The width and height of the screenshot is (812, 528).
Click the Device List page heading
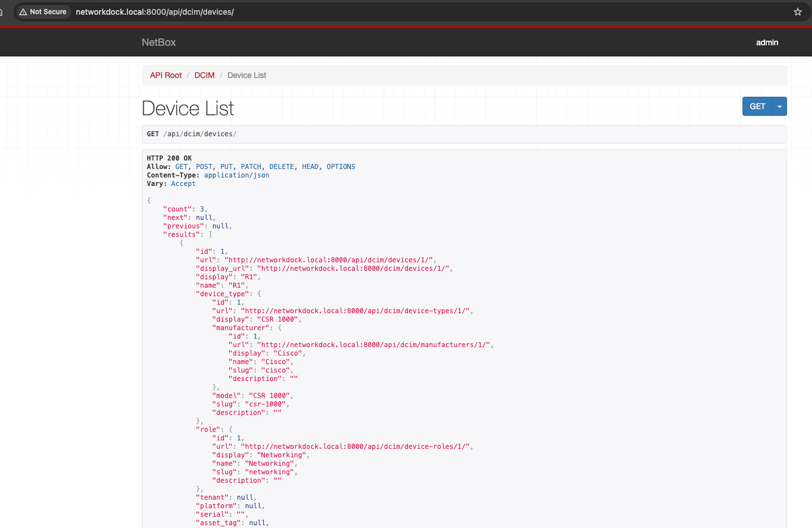[187, 108]
